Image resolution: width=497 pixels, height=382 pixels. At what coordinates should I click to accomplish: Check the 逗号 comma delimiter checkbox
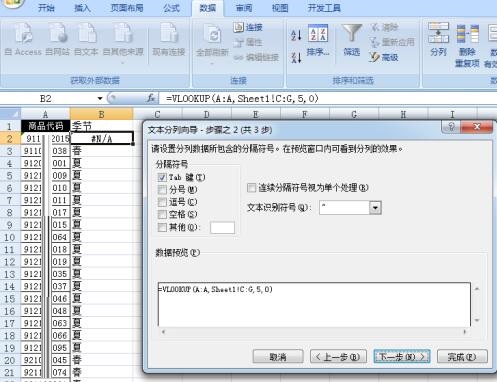[162, 202]
